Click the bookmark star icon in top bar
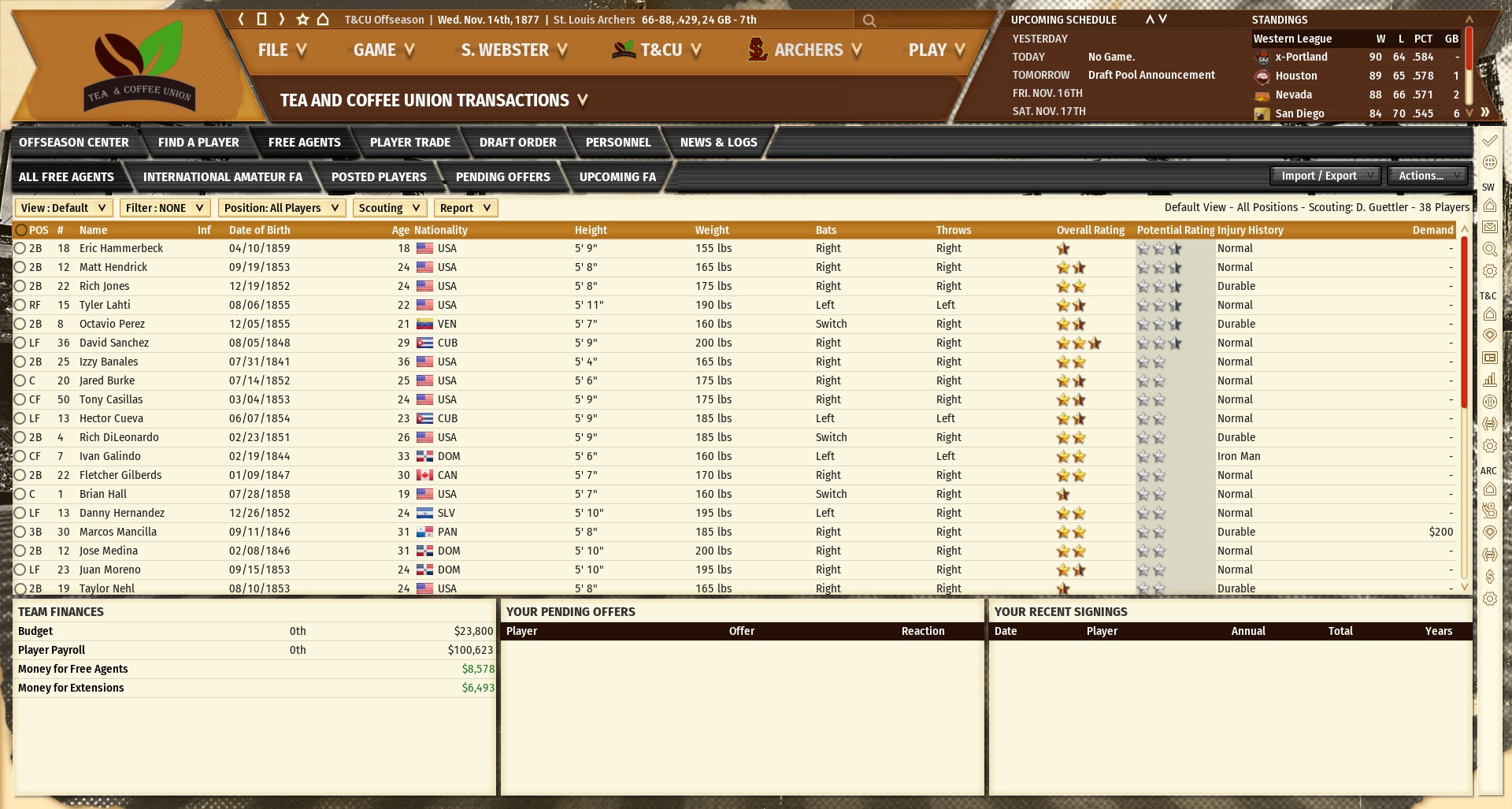1512x809 pixels. point(302,19)
